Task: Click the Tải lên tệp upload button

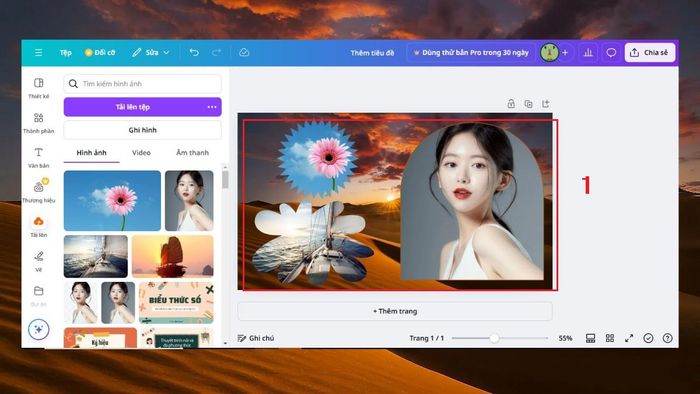Action: click(x=133, y=107)
